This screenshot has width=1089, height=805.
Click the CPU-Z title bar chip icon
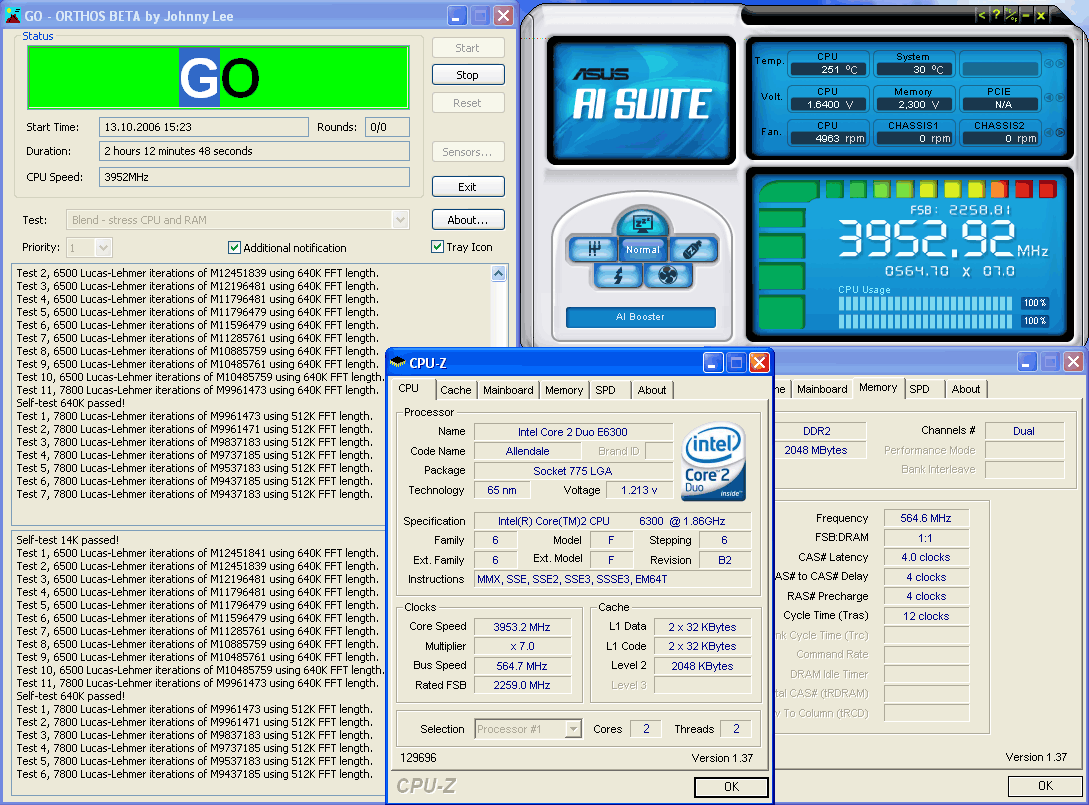pos(397,362)
